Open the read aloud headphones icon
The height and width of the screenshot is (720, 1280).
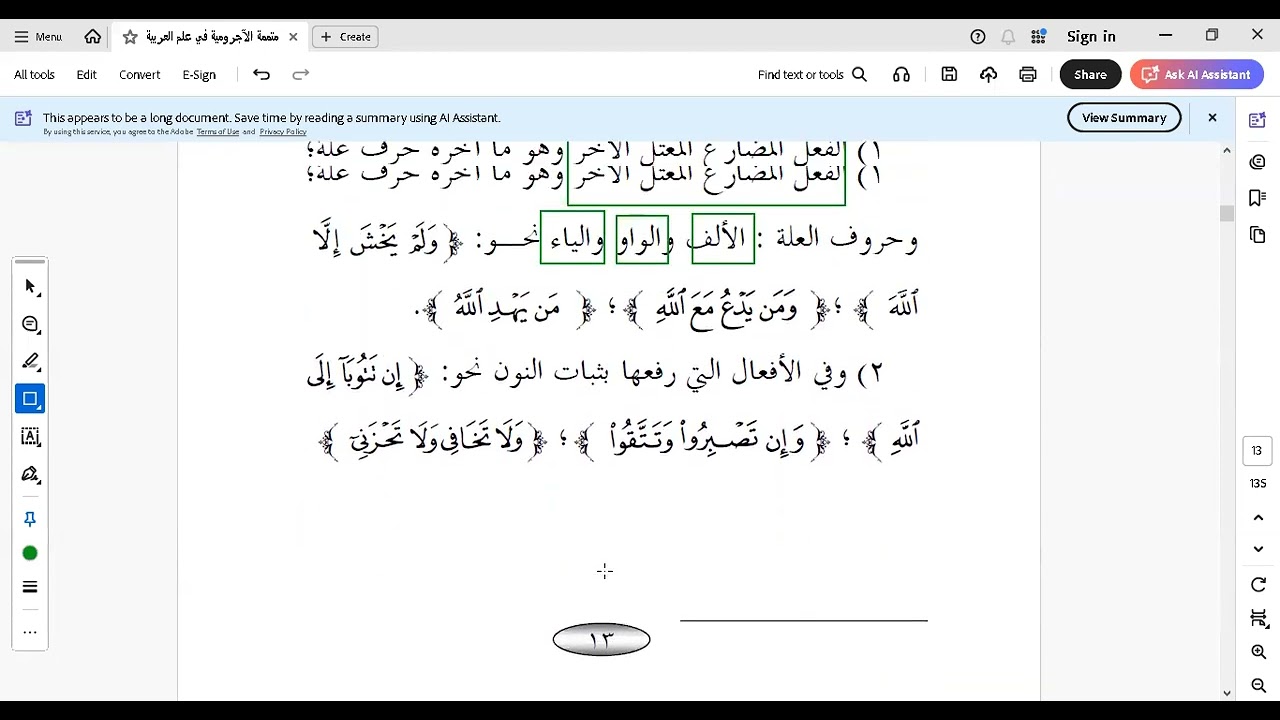(901, 75)
